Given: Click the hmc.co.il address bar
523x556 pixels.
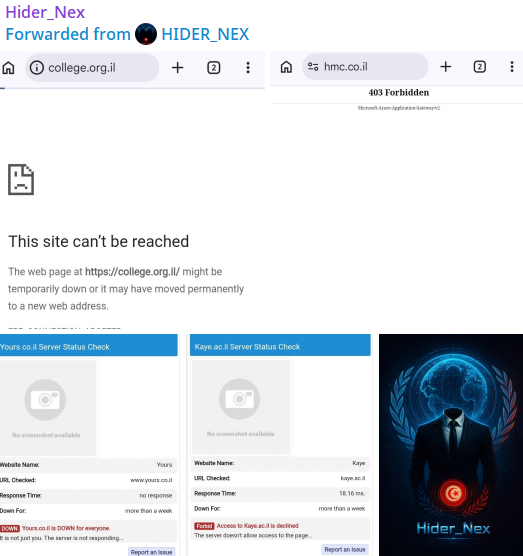Looking at the screenshot, I should 365,67.
